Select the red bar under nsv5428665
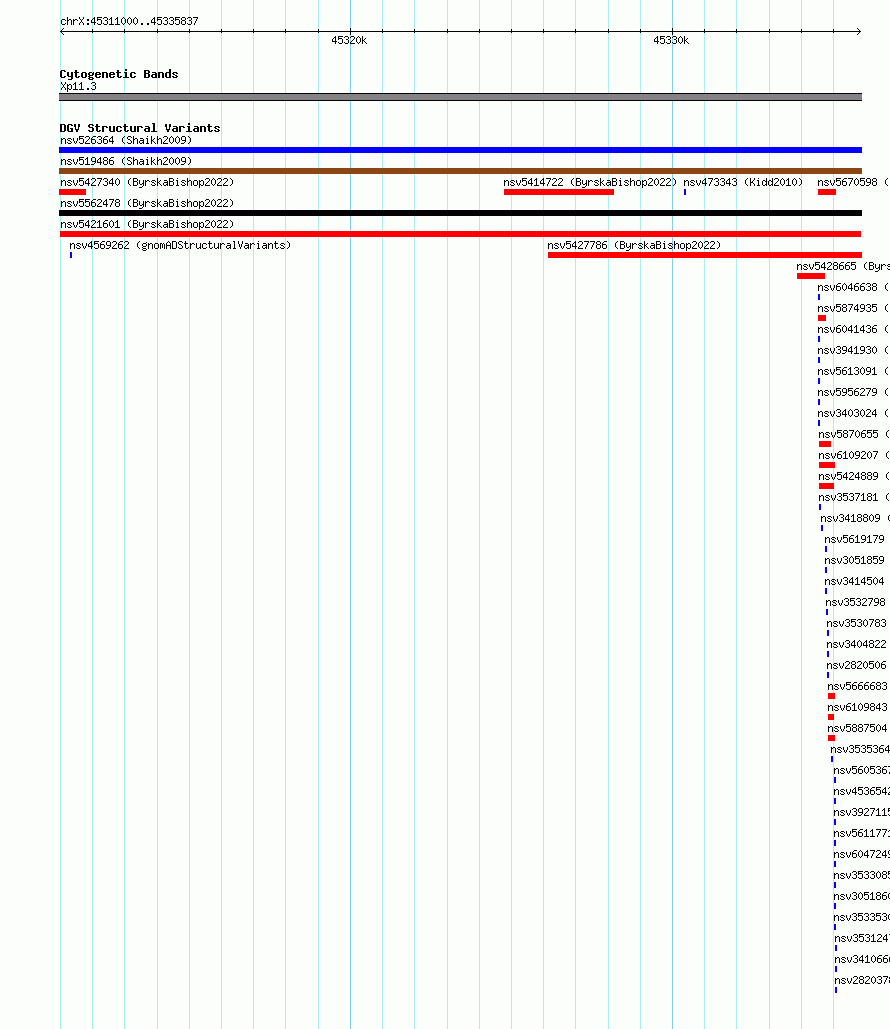The height and width of the screenshot is (1029, 890). pyautogui.click(x=811, y=276)
